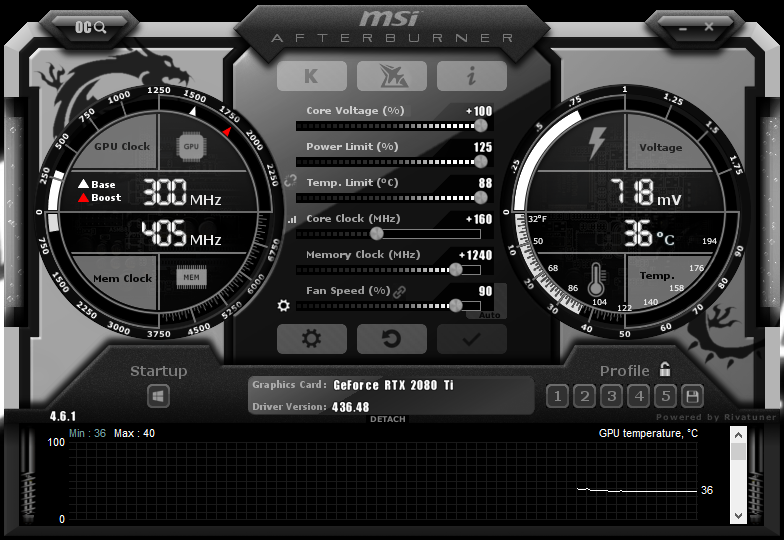Select profile slot 1
This screenshot has height=540, width=784.
(558, 396)
